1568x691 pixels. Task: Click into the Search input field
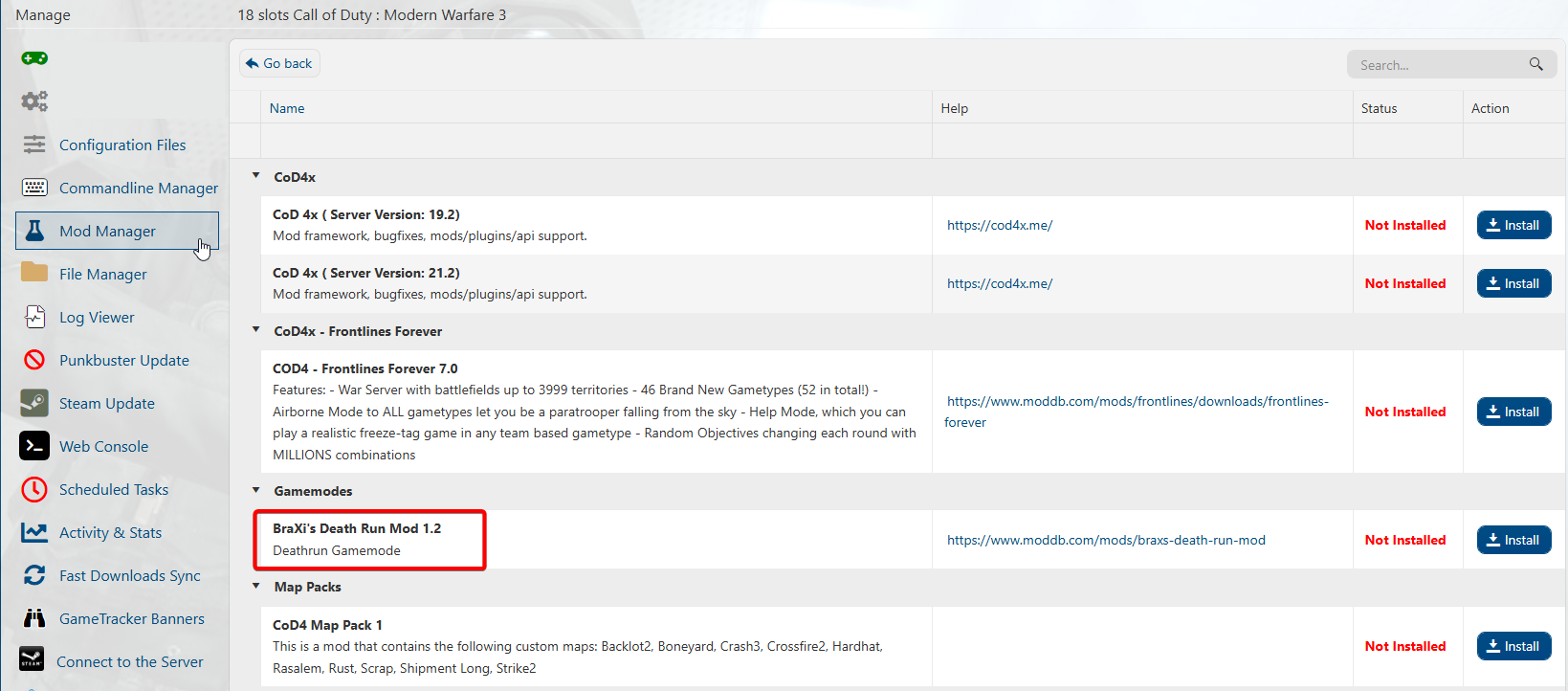[x=1435, y=65]
